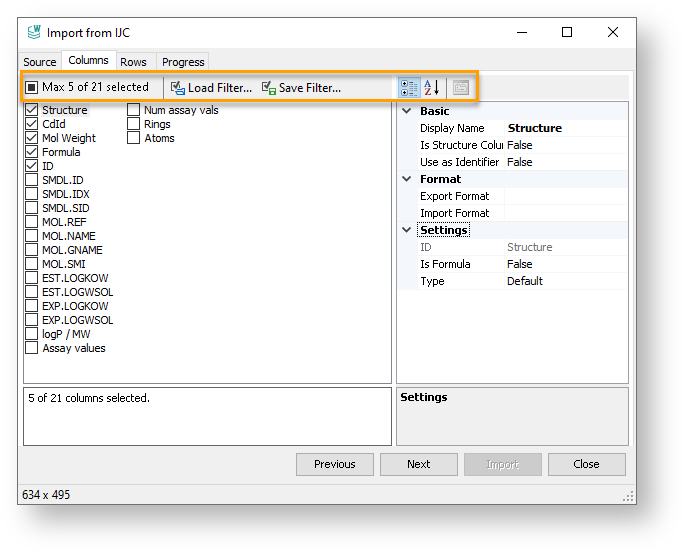Image resolution: width=685 pixels, height=553 pixels.
Task: Switch to the Source tab
Action: [40, 62]
